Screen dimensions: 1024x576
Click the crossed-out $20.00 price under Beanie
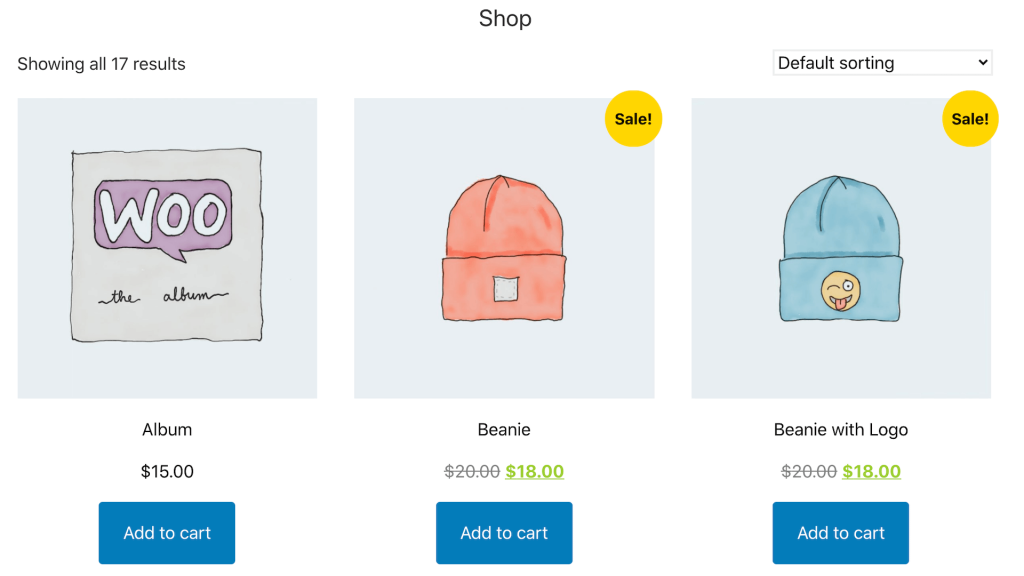click(x=471, y=470)
